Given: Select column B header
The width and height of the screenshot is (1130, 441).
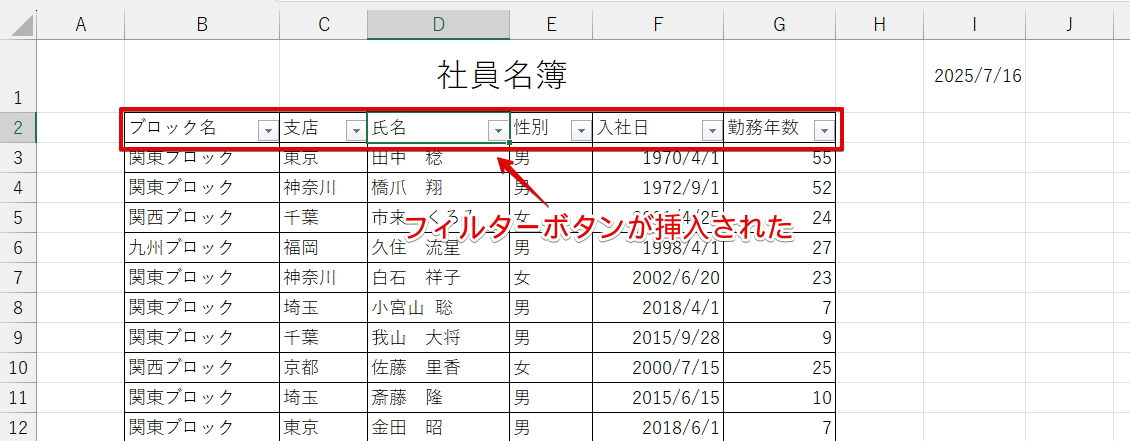Looking at the screenshot, I should (x=202, y=25).
